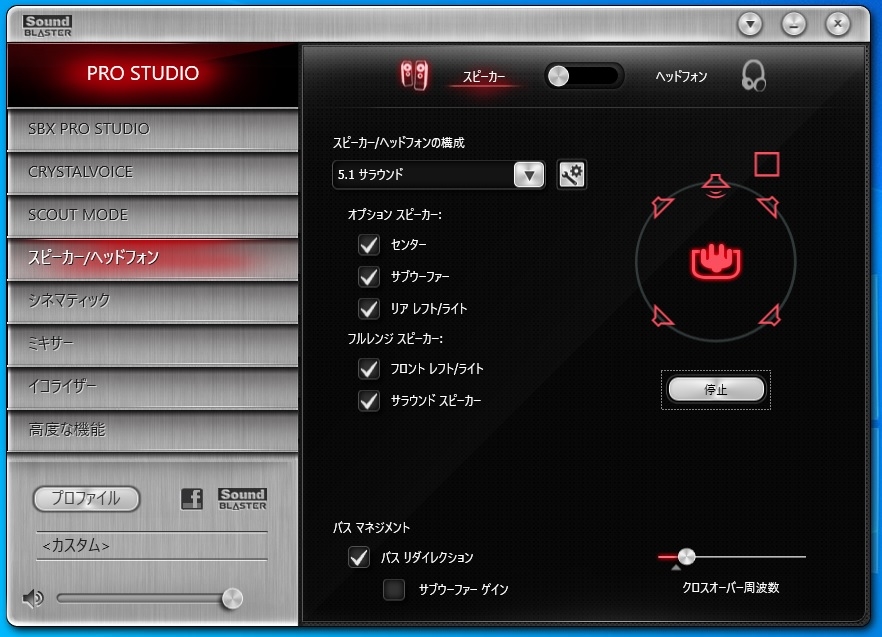Test the front right speaker icon
882x637 pixels.
pyautogui.click(x=768, y=206)
